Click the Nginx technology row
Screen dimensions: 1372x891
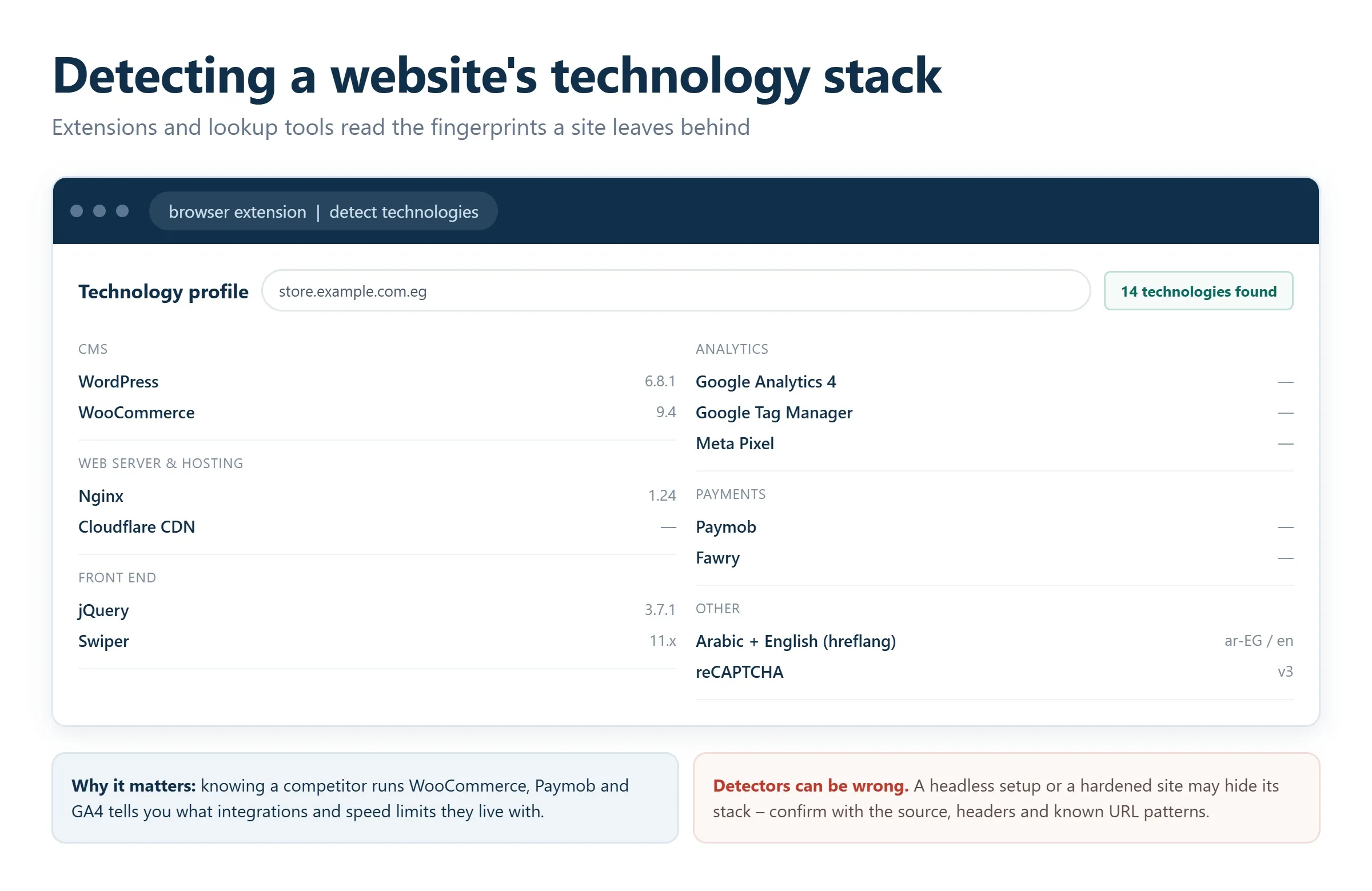pos(377,496)
